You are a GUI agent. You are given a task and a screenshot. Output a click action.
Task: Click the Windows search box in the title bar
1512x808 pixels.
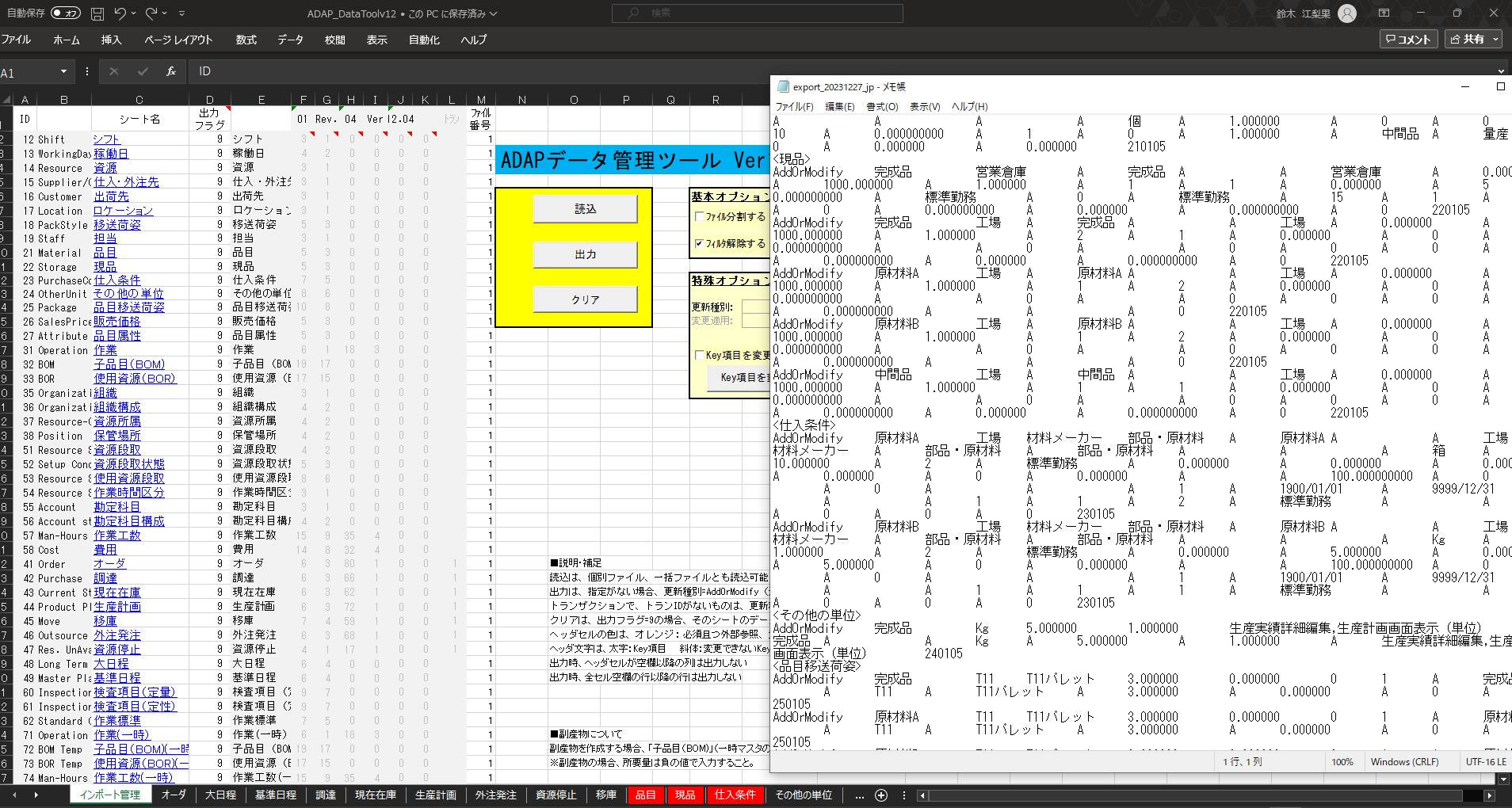[757, 13]
